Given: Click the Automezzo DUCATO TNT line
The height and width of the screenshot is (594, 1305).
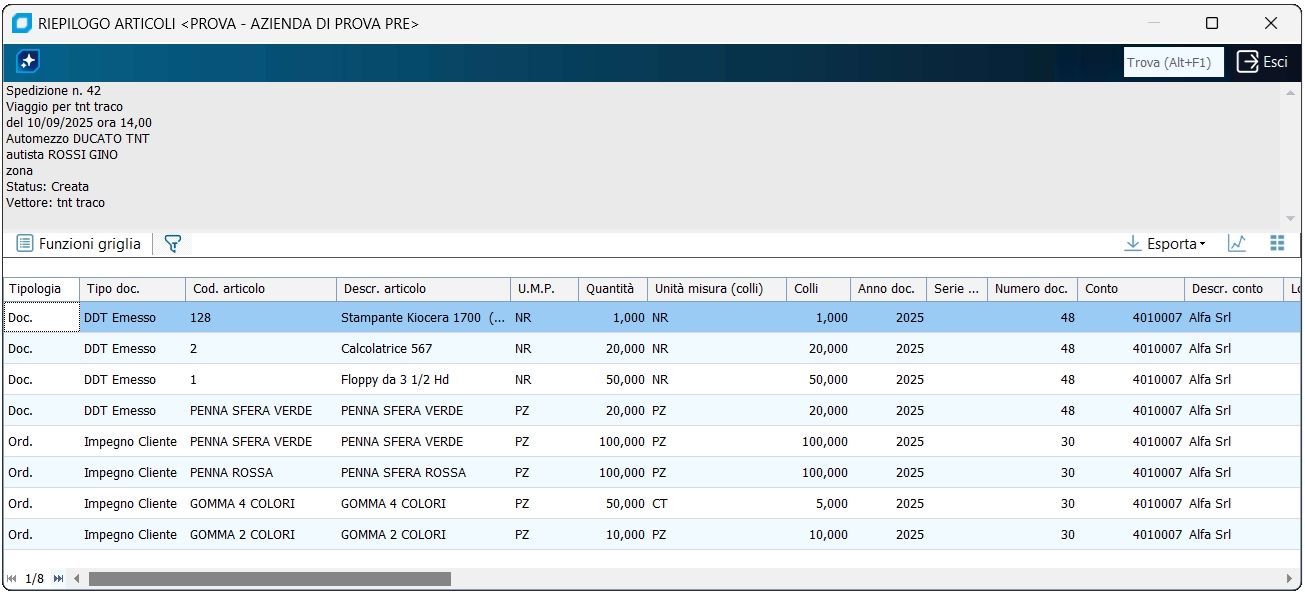Looking at the screenshot, I should pyautogui.click(x=77, y=139).
